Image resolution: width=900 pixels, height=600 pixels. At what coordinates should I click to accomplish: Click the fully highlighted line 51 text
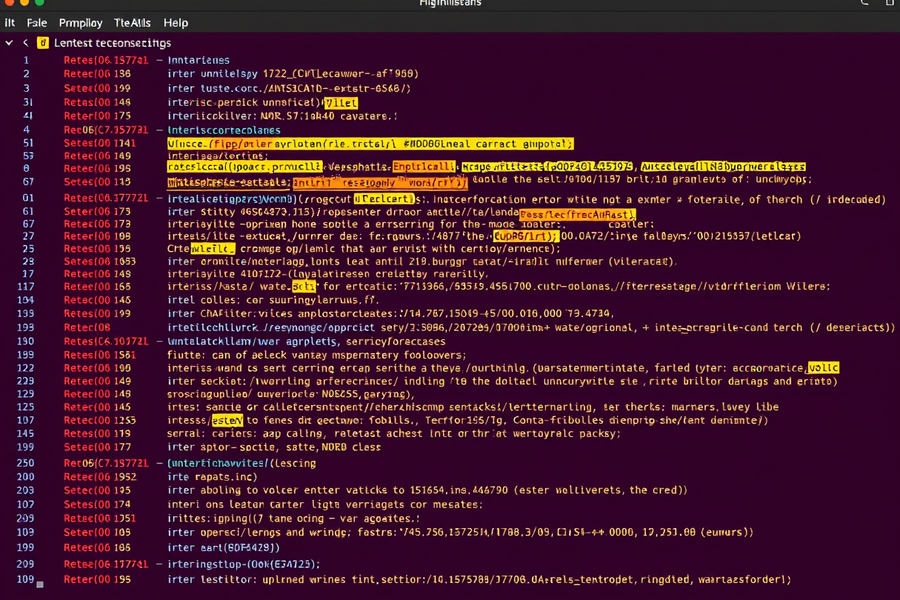370,144
